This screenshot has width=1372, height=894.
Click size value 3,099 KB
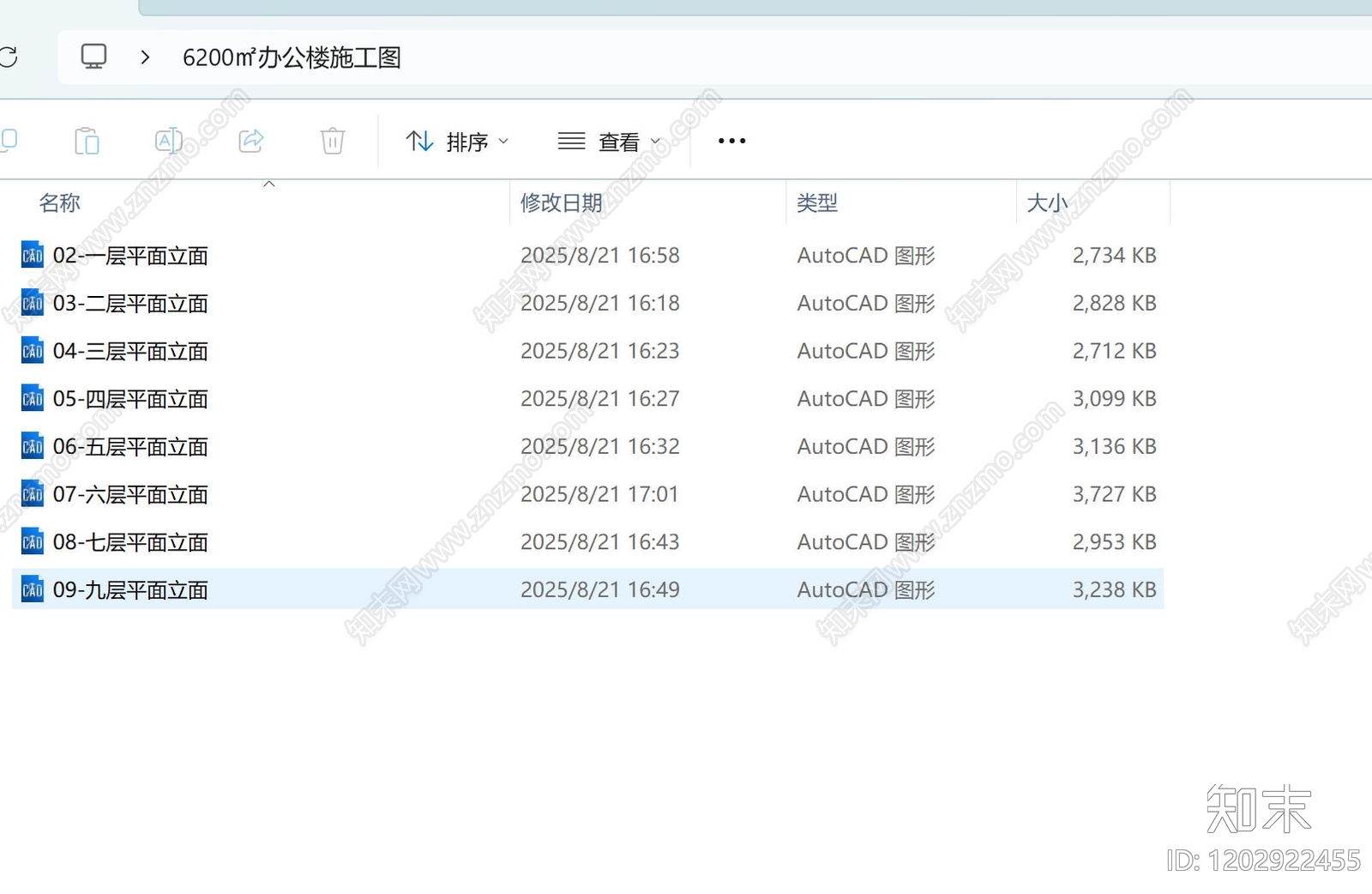click(1114, 399)
